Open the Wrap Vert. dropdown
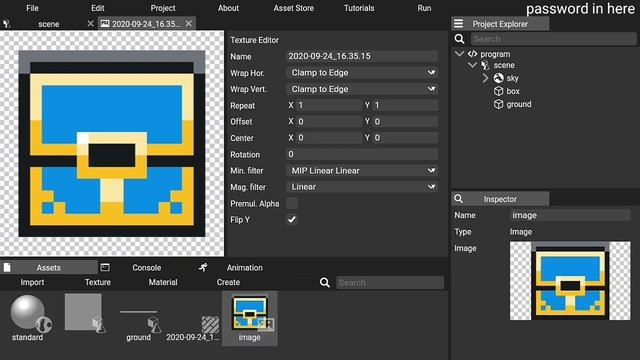The image size is (640, 360). point(362,89)
